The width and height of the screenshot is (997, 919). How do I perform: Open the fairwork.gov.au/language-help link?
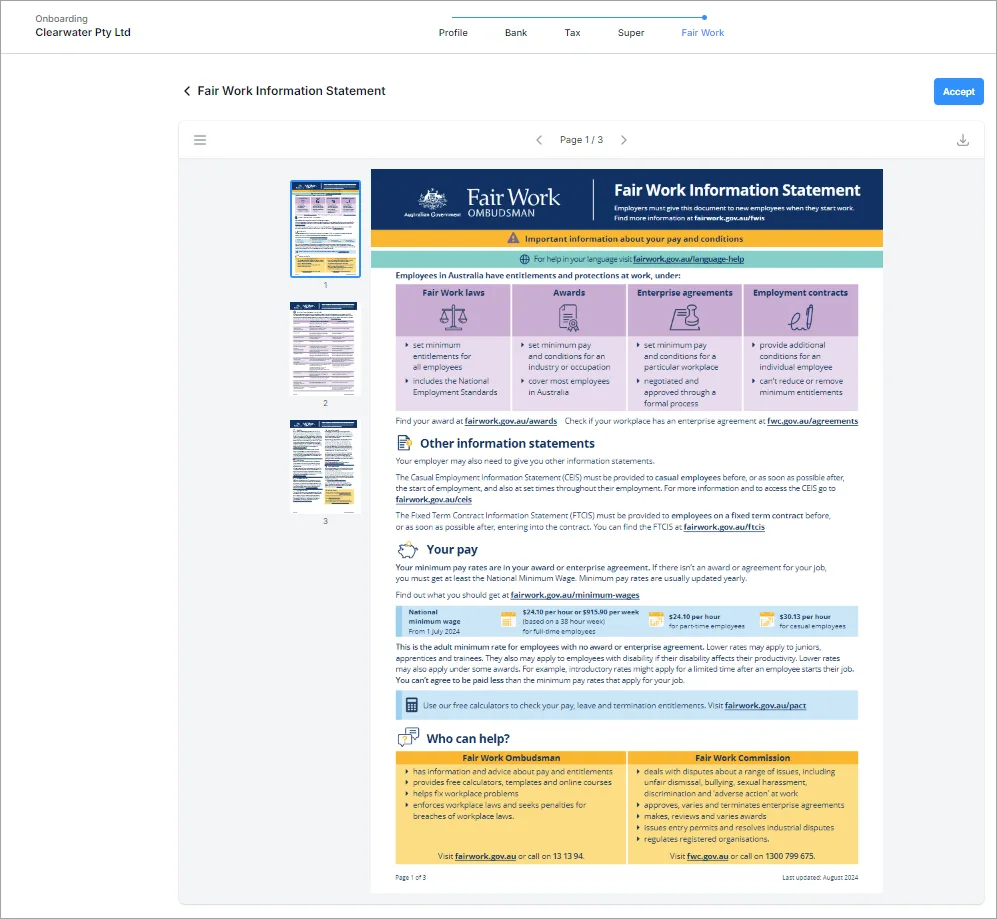click(688, 259)
